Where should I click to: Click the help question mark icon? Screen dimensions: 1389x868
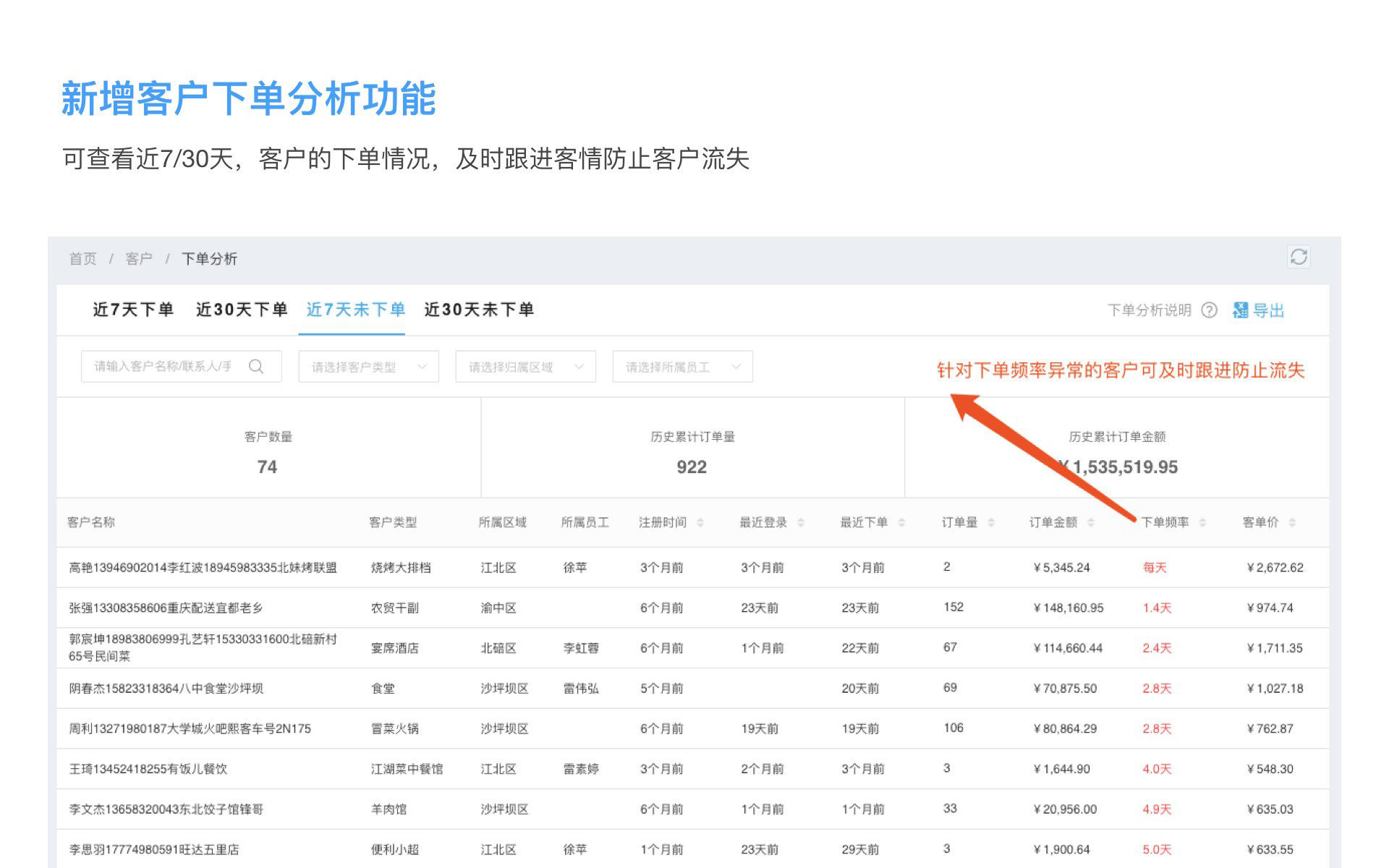[1209, 310]
